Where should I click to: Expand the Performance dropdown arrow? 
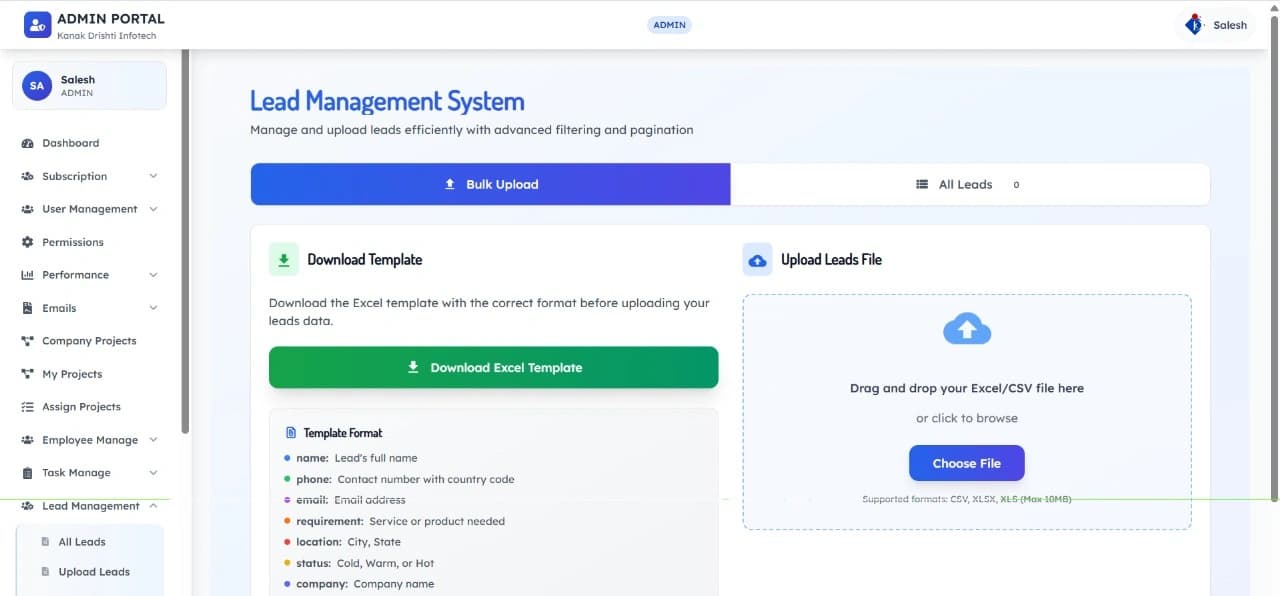(153, 275)
